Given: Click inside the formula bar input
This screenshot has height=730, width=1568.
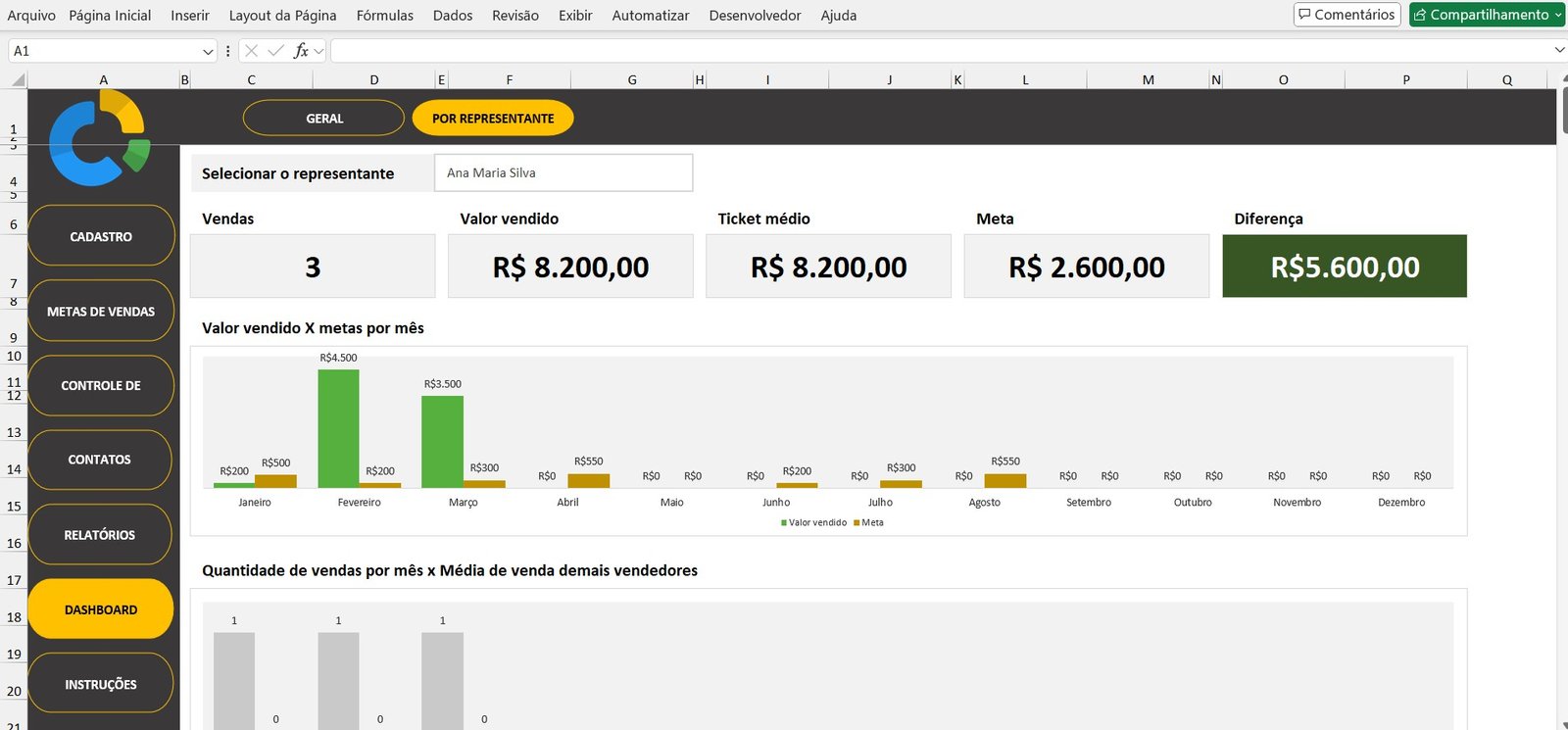Looking at the screenshot, I should pos(941,51).
